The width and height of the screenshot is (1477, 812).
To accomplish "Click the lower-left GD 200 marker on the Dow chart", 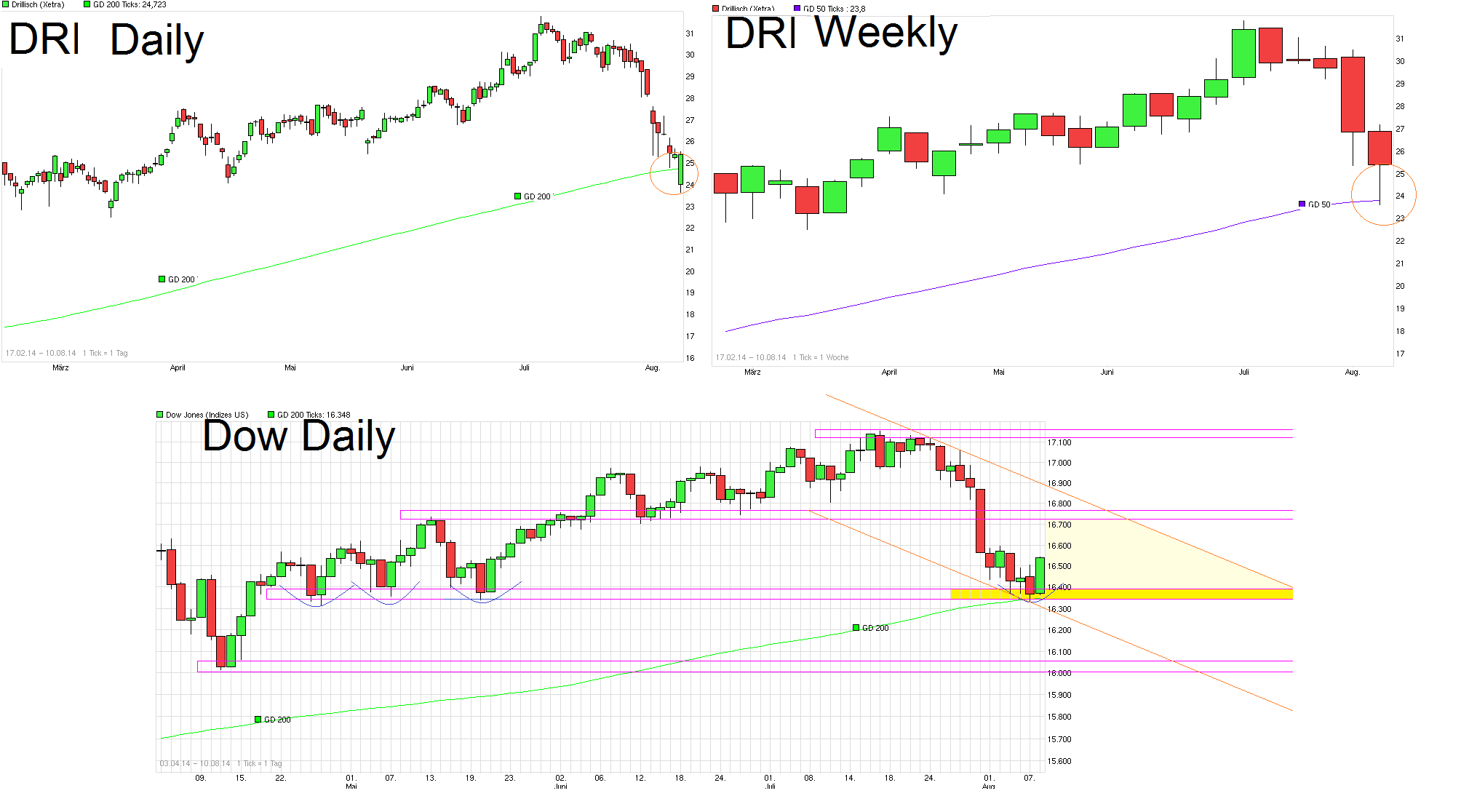I will (x=258, y=720).
